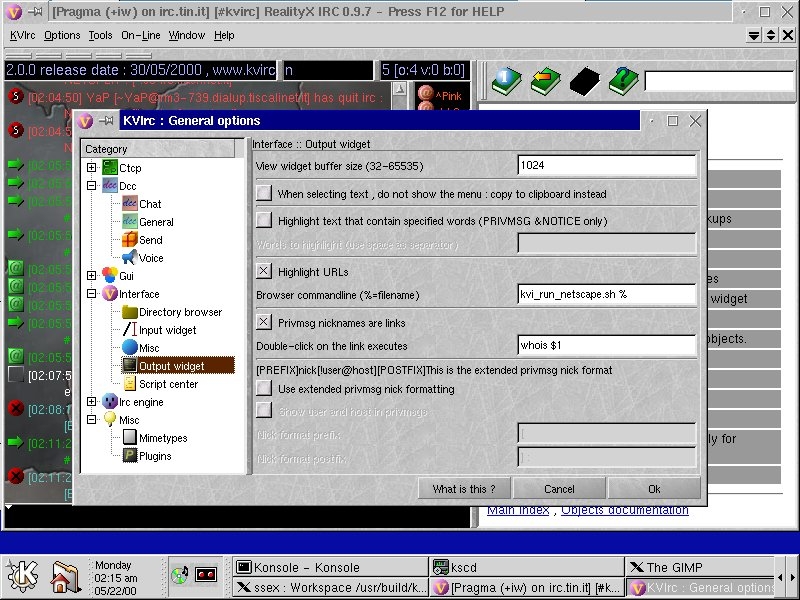Select the Dcc General icon

pyautogui.click(x=130, y=221)
